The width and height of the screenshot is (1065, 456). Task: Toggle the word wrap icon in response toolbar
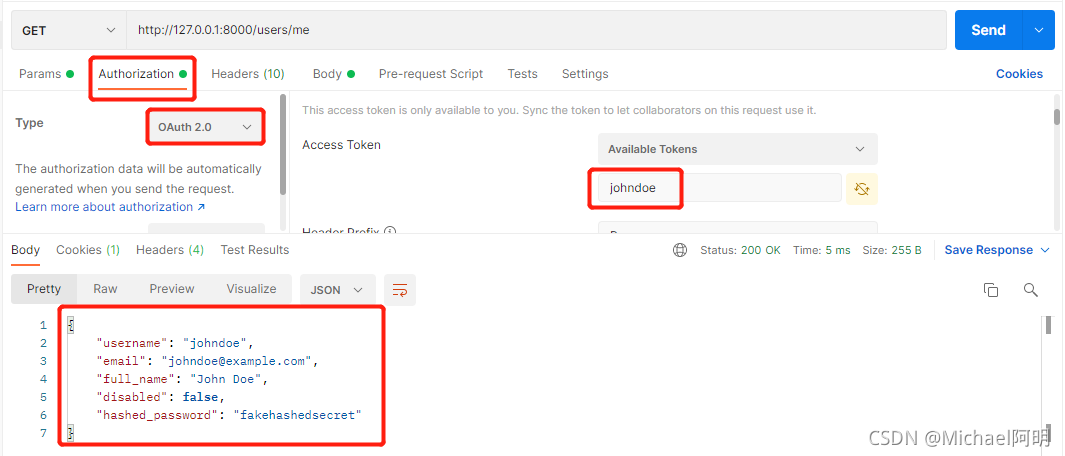(400, 290)
